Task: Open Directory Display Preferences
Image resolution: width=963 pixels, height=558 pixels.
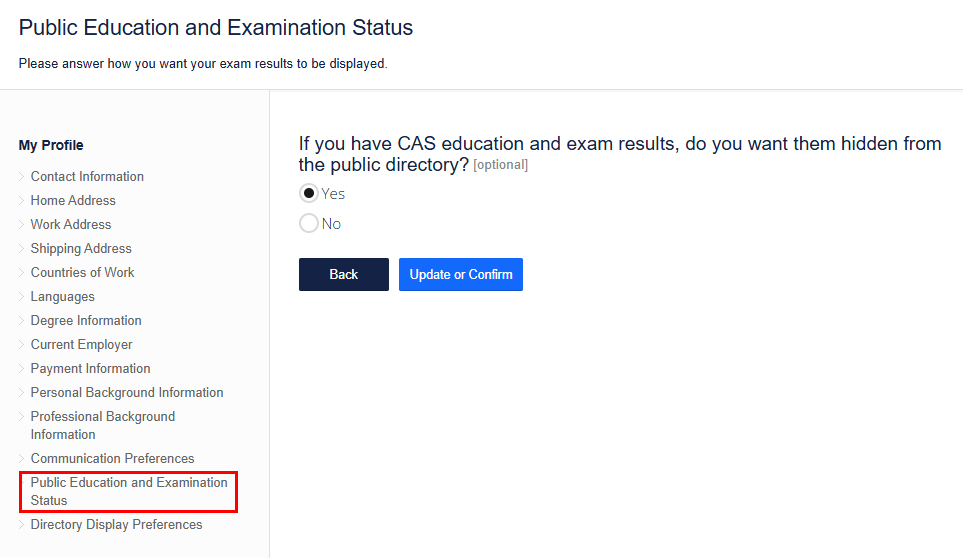Action: tap(116, 525)
